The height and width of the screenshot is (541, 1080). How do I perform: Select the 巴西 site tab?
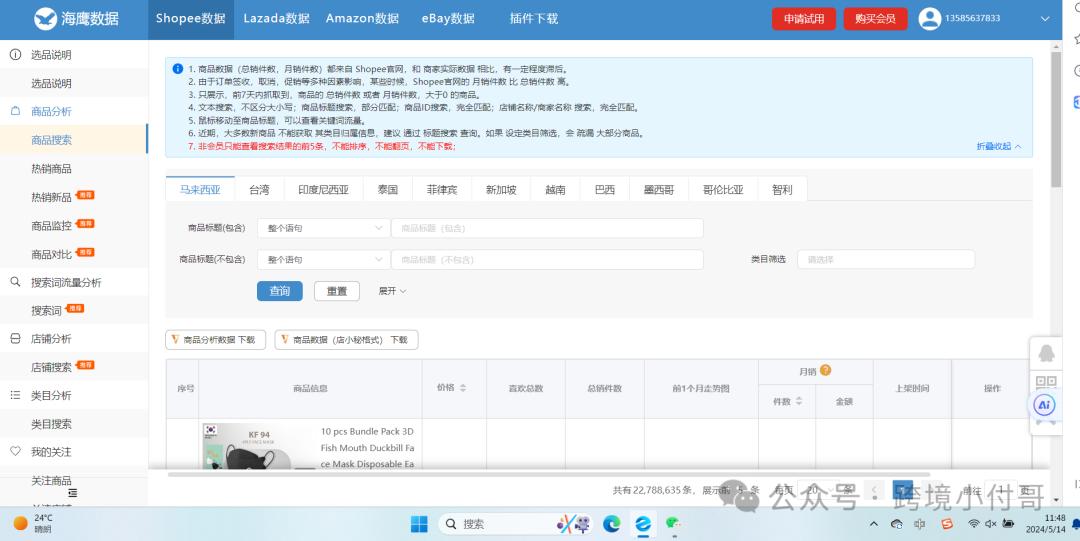[x=605, y=190]
